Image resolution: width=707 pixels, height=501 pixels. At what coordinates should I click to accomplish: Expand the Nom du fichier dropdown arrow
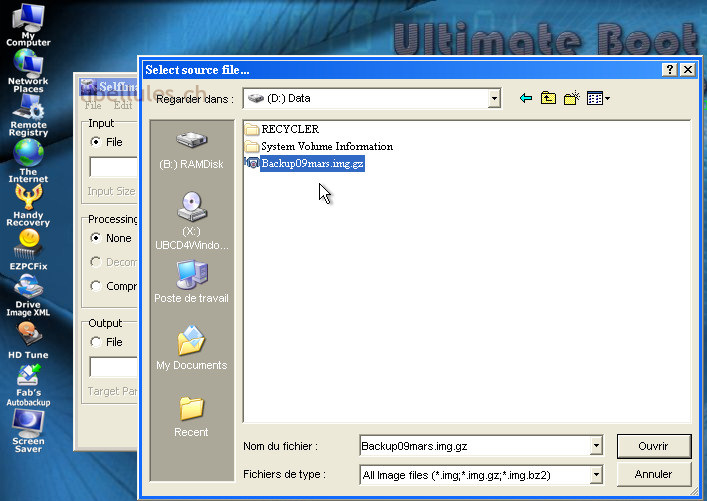(596, 446)
